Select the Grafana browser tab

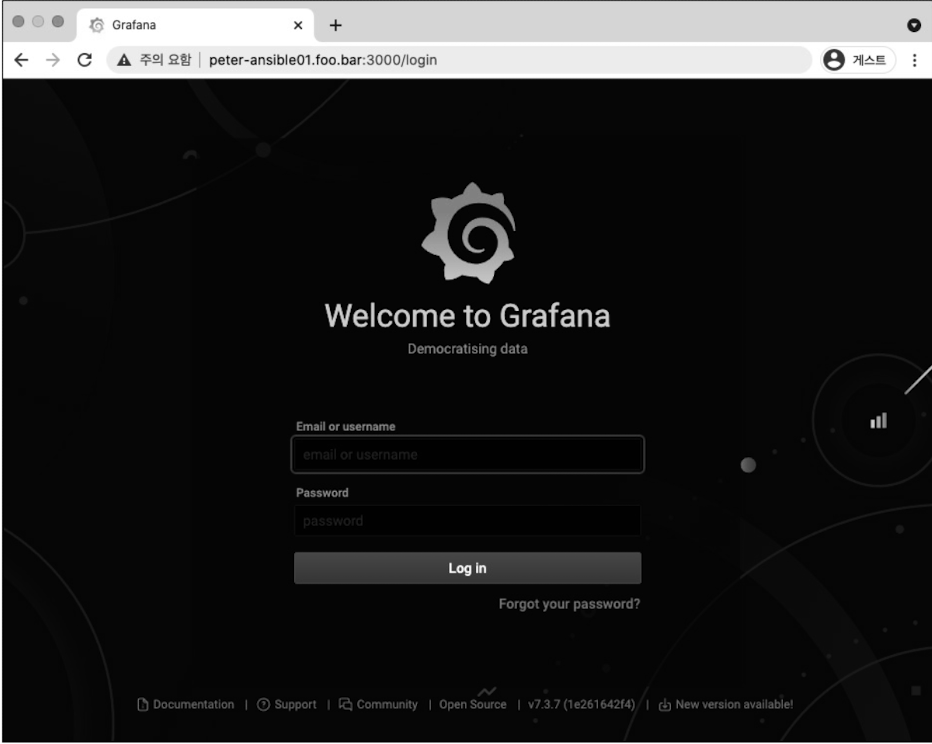click(x=195, y=26)
